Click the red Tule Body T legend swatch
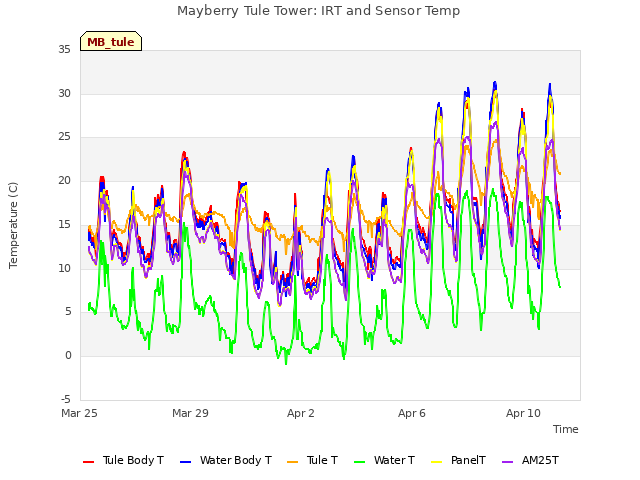 [89, 462]
